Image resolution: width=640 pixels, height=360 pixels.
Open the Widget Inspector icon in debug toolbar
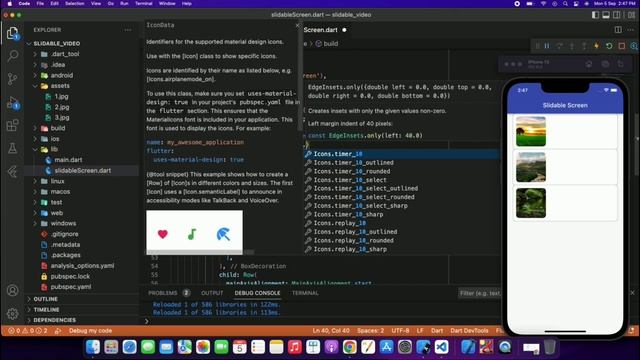pos(634,46)
